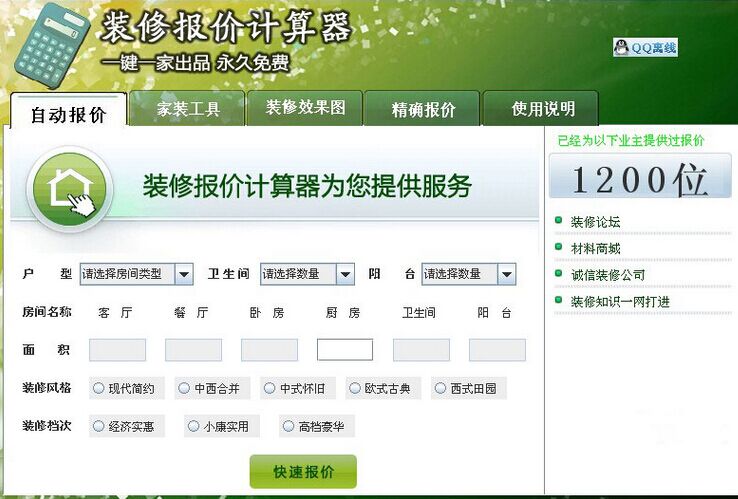Click the green house icon

(x=70, y=188)
